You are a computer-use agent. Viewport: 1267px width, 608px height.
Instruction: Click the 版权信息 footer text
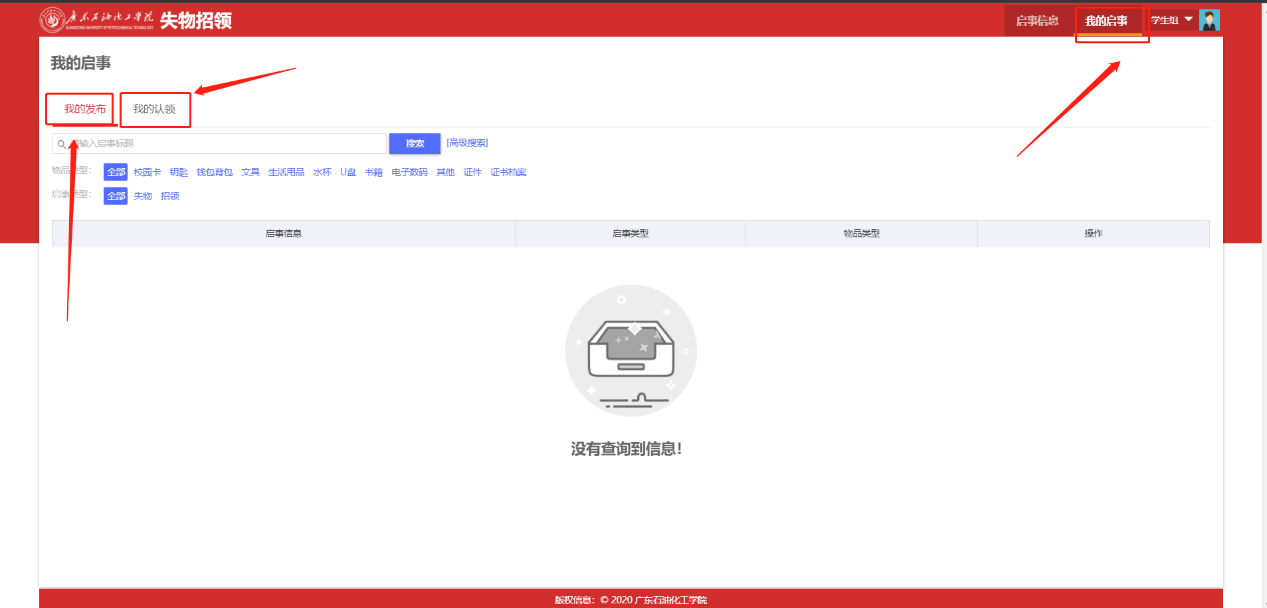click(x=631, y=600)
